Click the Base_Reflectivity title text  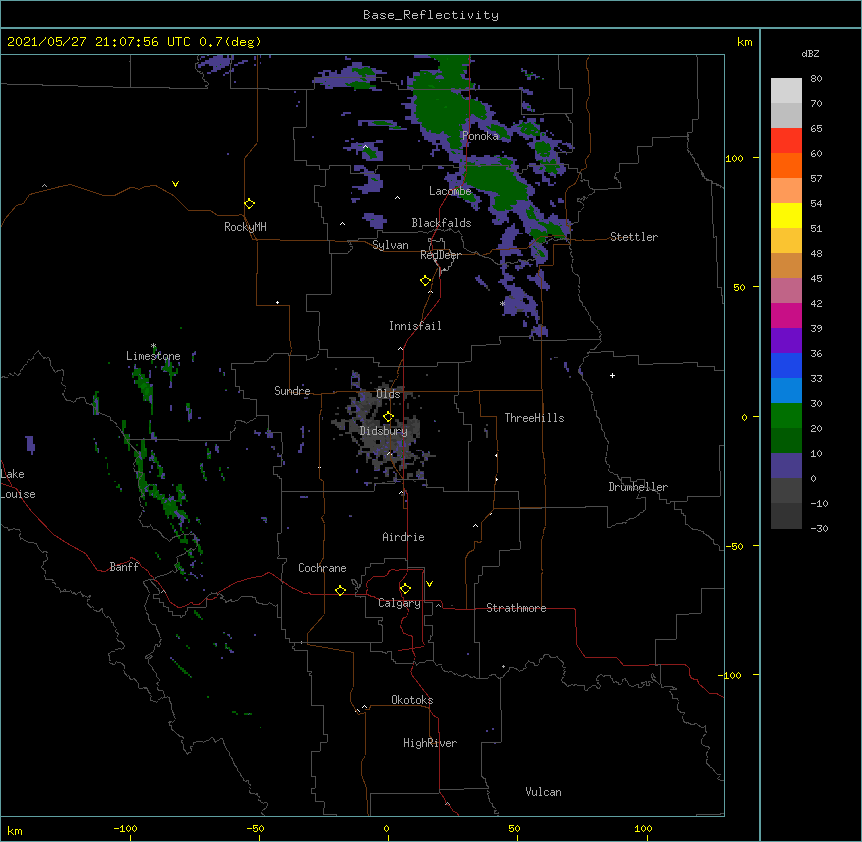431,15
